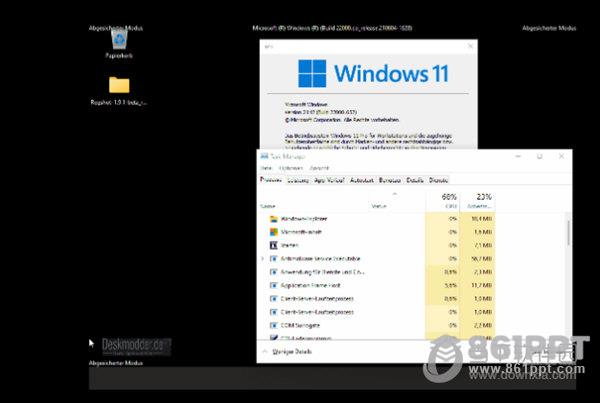The image size is (600, 403).
Task: Open the Optionen menu
Action: [x=291, y=168]
